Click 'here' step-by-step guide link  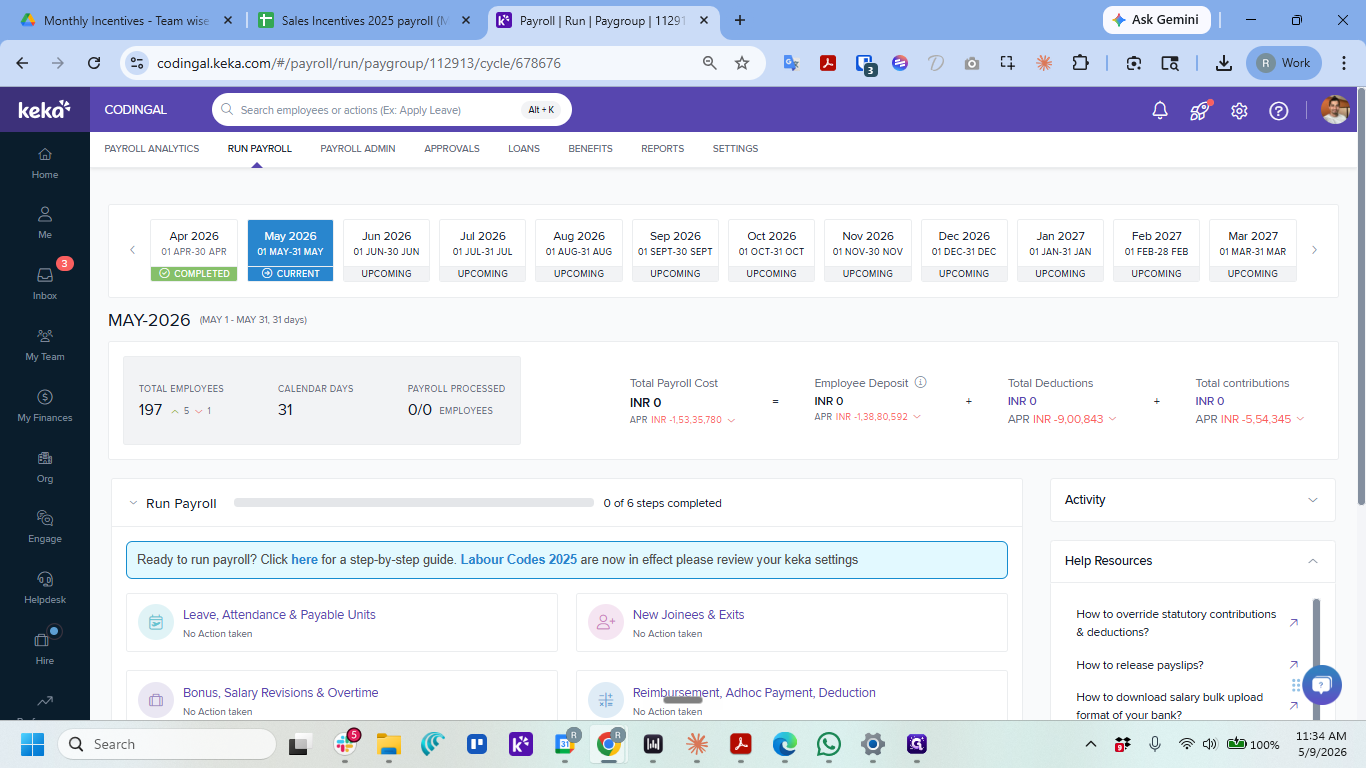click(304, 560)
